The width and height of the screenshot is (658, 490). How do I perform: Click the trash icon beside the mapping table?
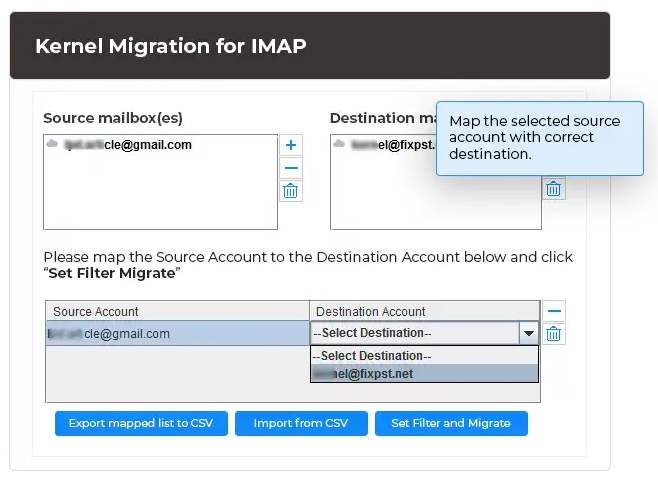(x=554, y=334)
